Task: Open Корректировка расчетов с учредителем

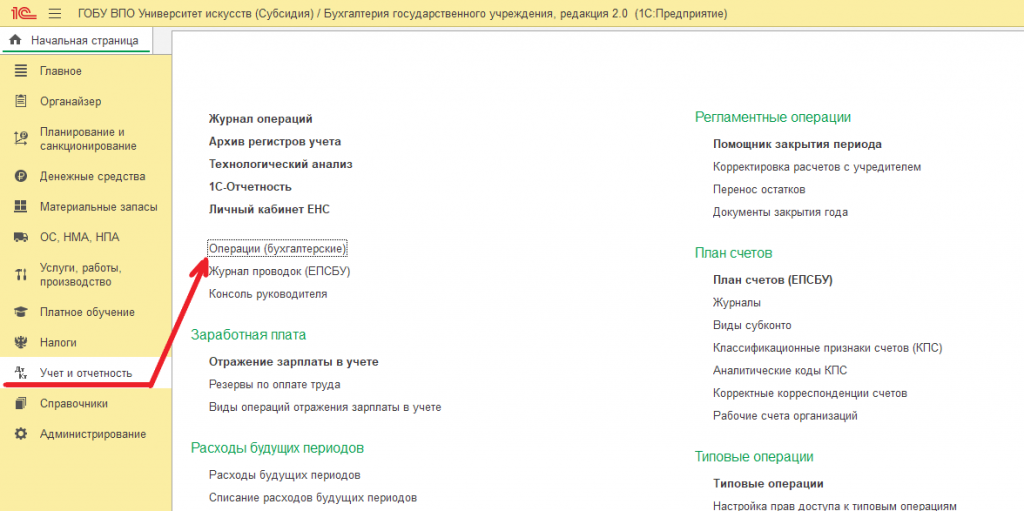Action: click(x=817, y=167)
